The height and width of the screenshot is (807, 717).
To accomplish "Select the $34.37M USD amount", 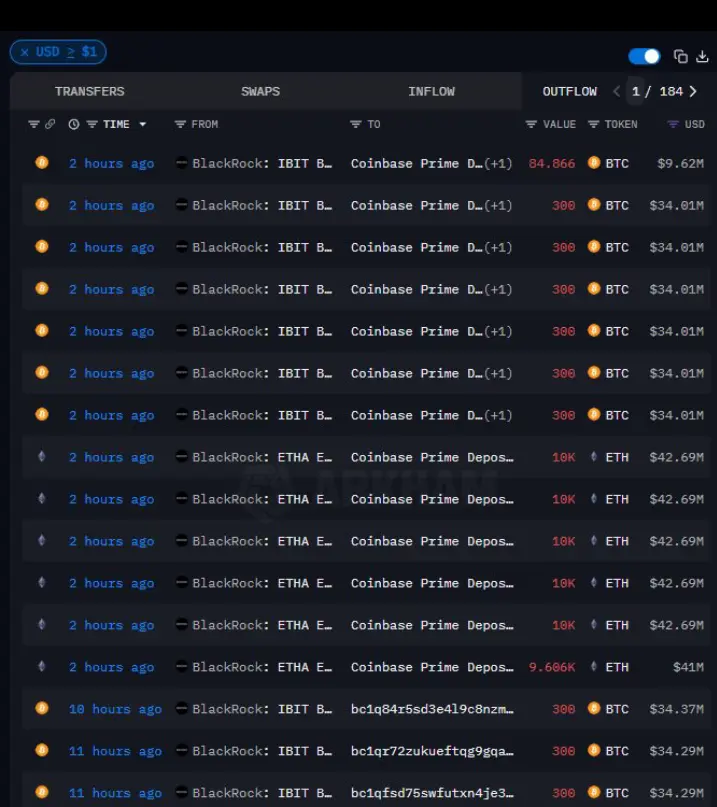I will coord(676,709).
